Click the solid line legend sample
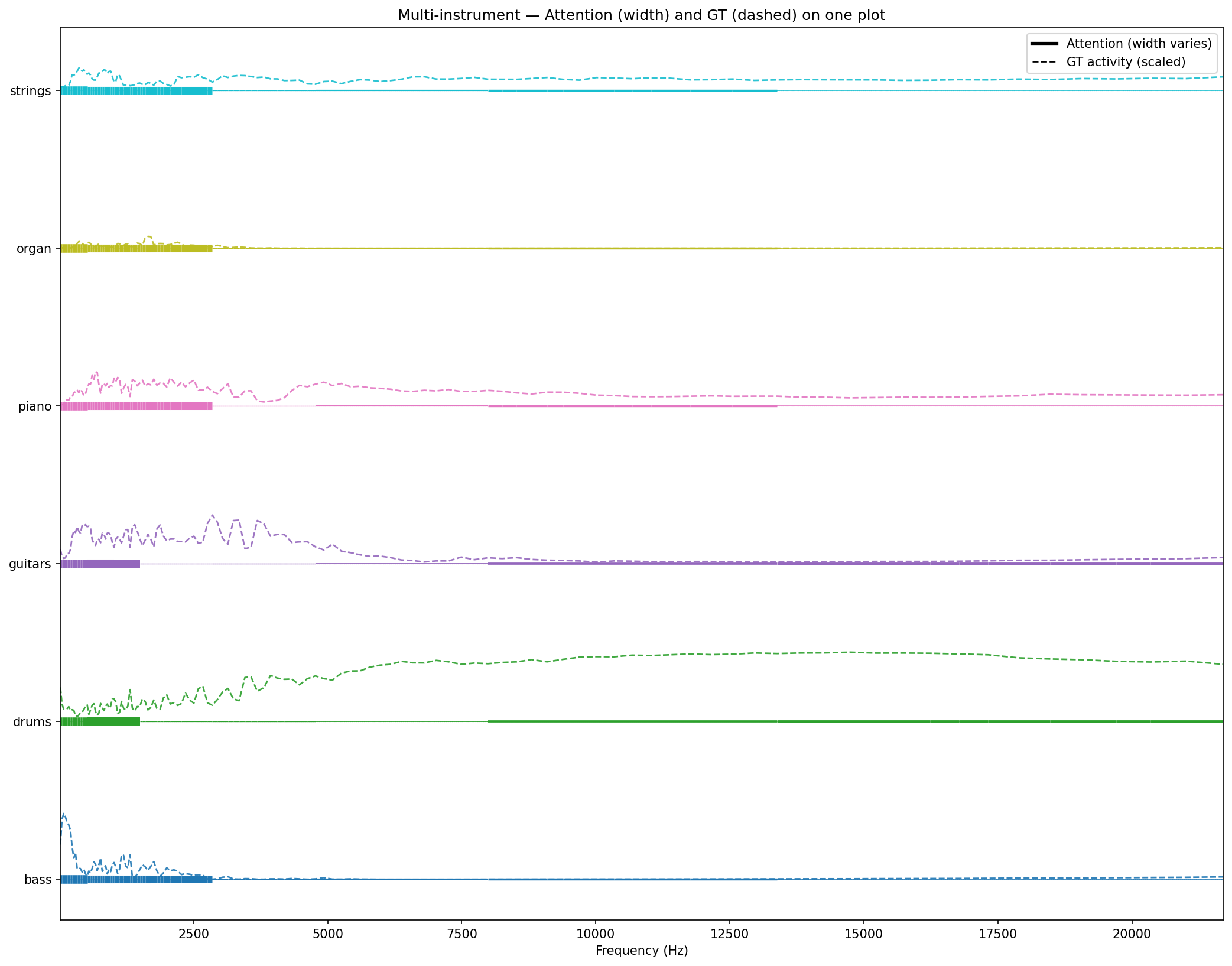The width and height of the screenshot is (1232, 966). click(x=1044, y=44)
